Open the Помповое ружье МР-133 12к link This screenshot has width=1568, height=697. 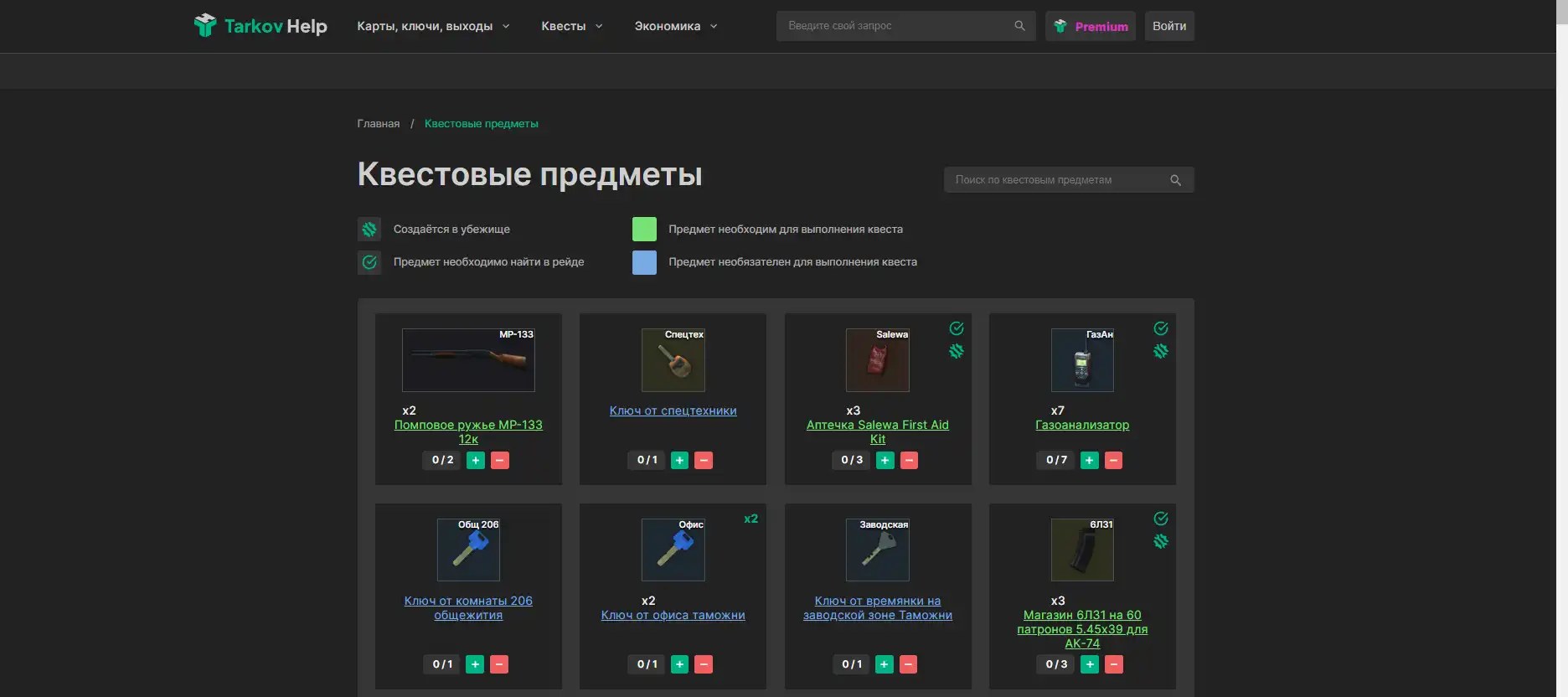coord(468,432)
